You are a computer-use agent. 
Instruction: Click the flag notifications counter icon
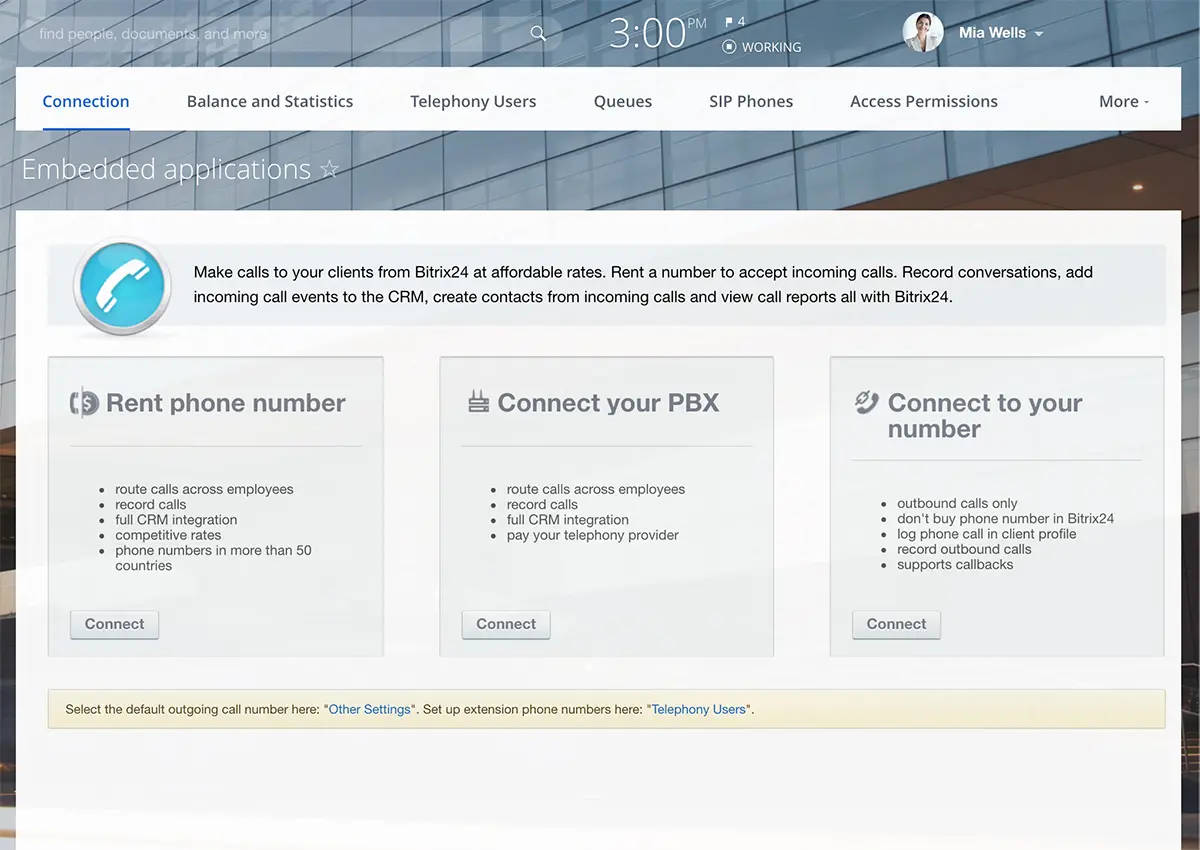[x=729, y=22]
